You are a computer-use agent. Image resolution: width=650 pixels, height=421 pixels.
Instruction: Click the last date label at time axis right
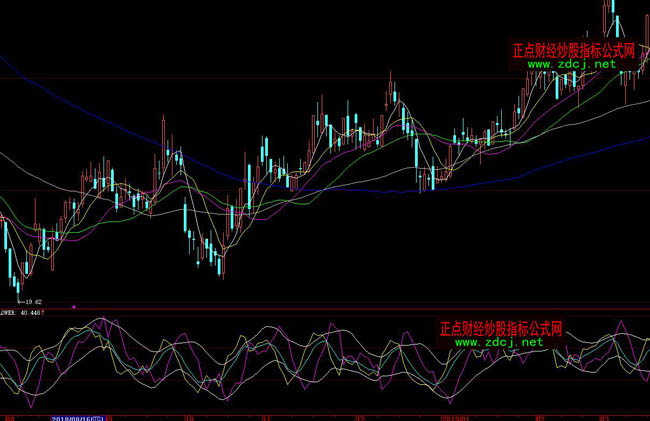pos(604,416)
